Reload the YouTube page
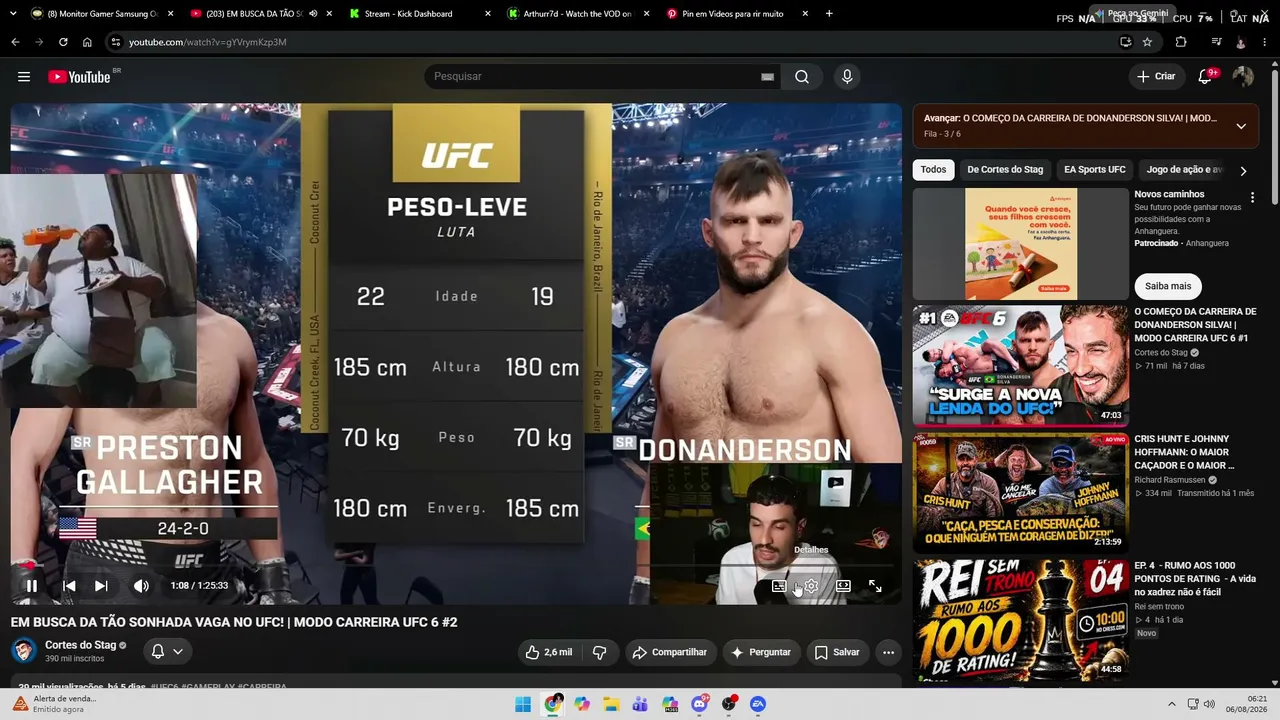Screen dimensions: 1280x720 pos(63,42)
